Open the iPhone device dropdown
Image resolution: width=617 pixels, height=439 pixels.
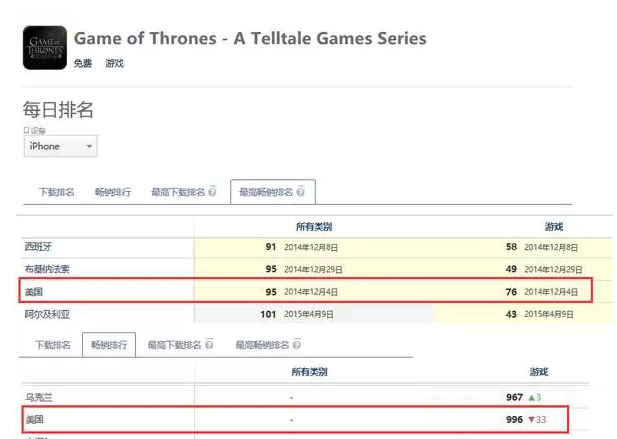[x=61, y=146]
